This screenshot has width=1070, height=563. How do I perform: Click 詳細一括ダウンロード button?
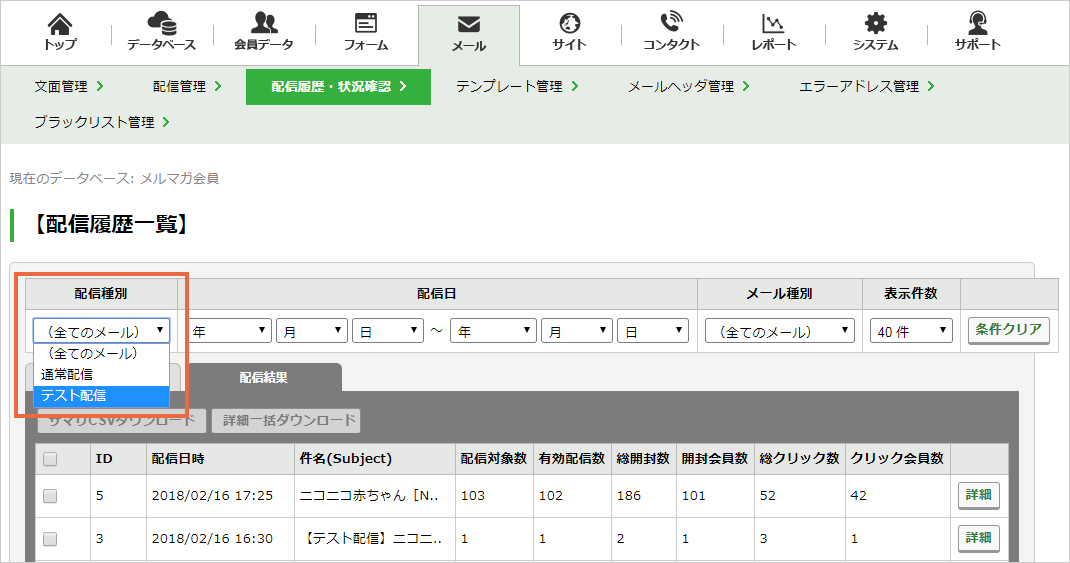coord(286,420)
